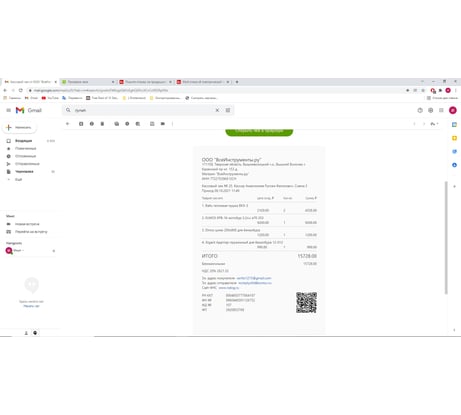Open the Keep side panel icon
The image size is (461, 415).
pos(454,138)
